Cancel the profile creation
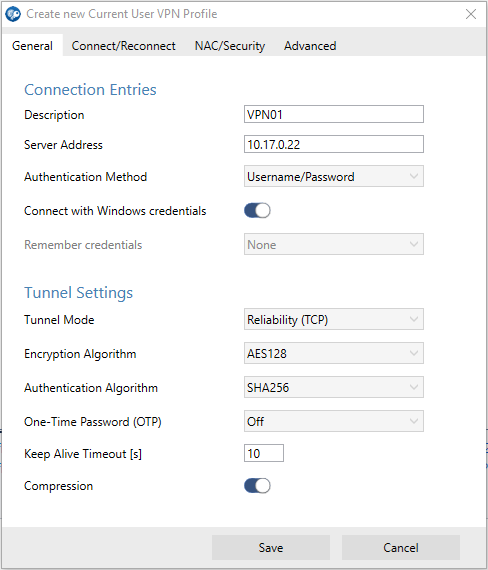 click(x=401, y=547)
